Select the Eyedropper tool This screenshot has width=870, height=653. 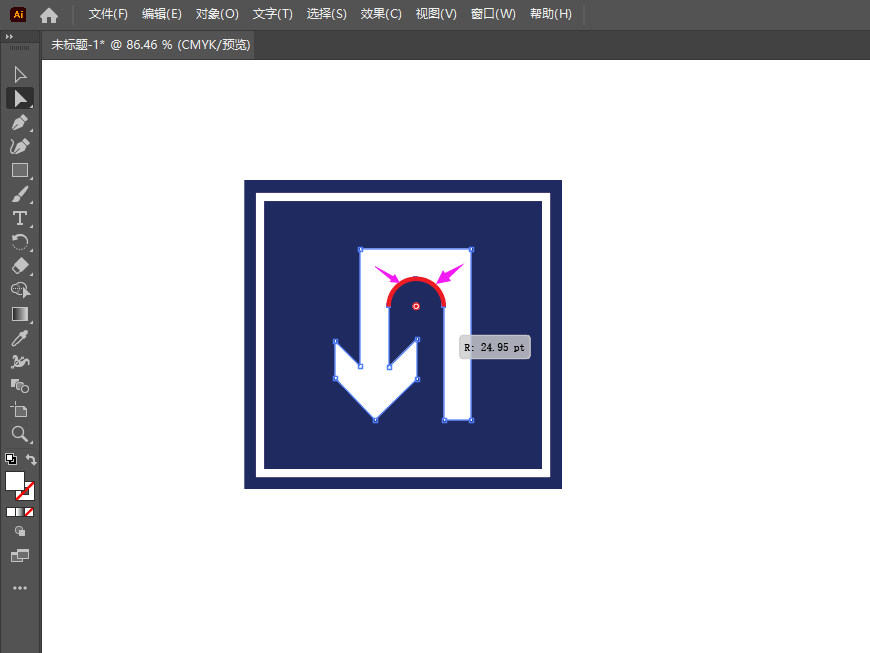[x=20, y=338]
